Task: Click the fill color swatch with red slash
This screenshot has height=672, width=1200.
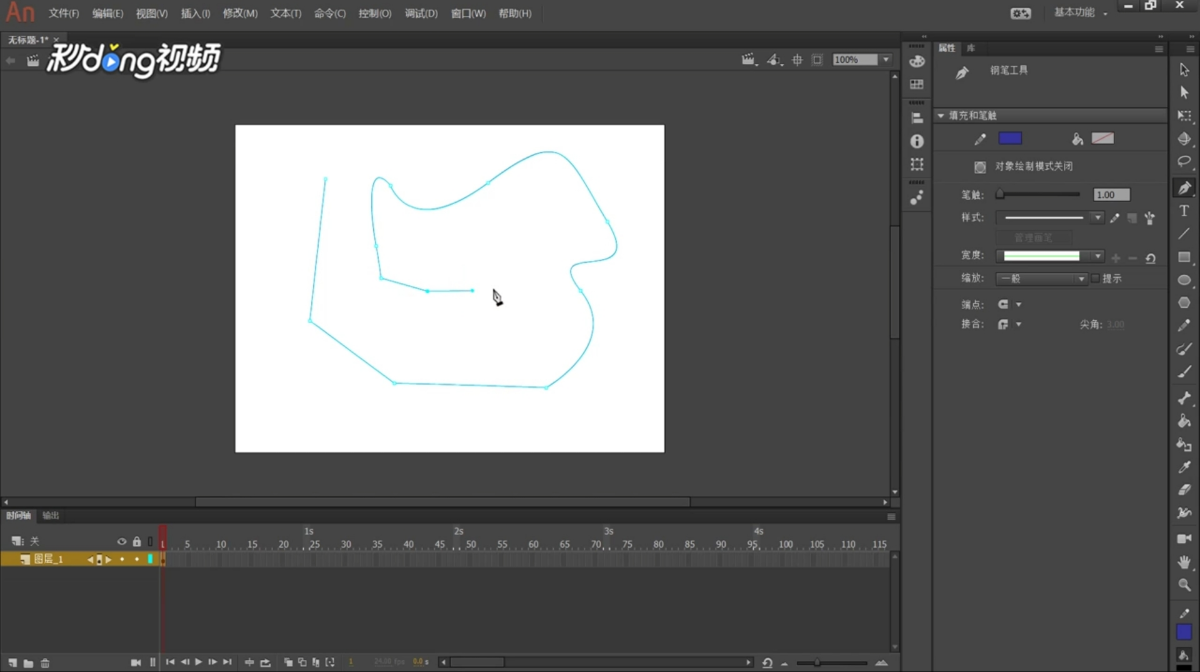Action: (x=1102, y=138)
